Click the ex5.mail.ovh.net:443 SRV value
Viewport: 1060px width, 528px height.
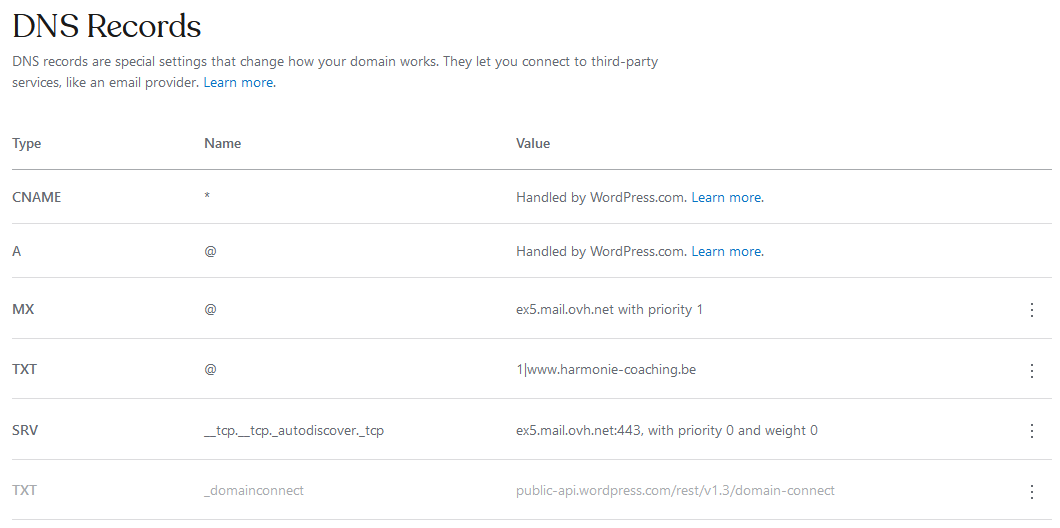point(666,431)
